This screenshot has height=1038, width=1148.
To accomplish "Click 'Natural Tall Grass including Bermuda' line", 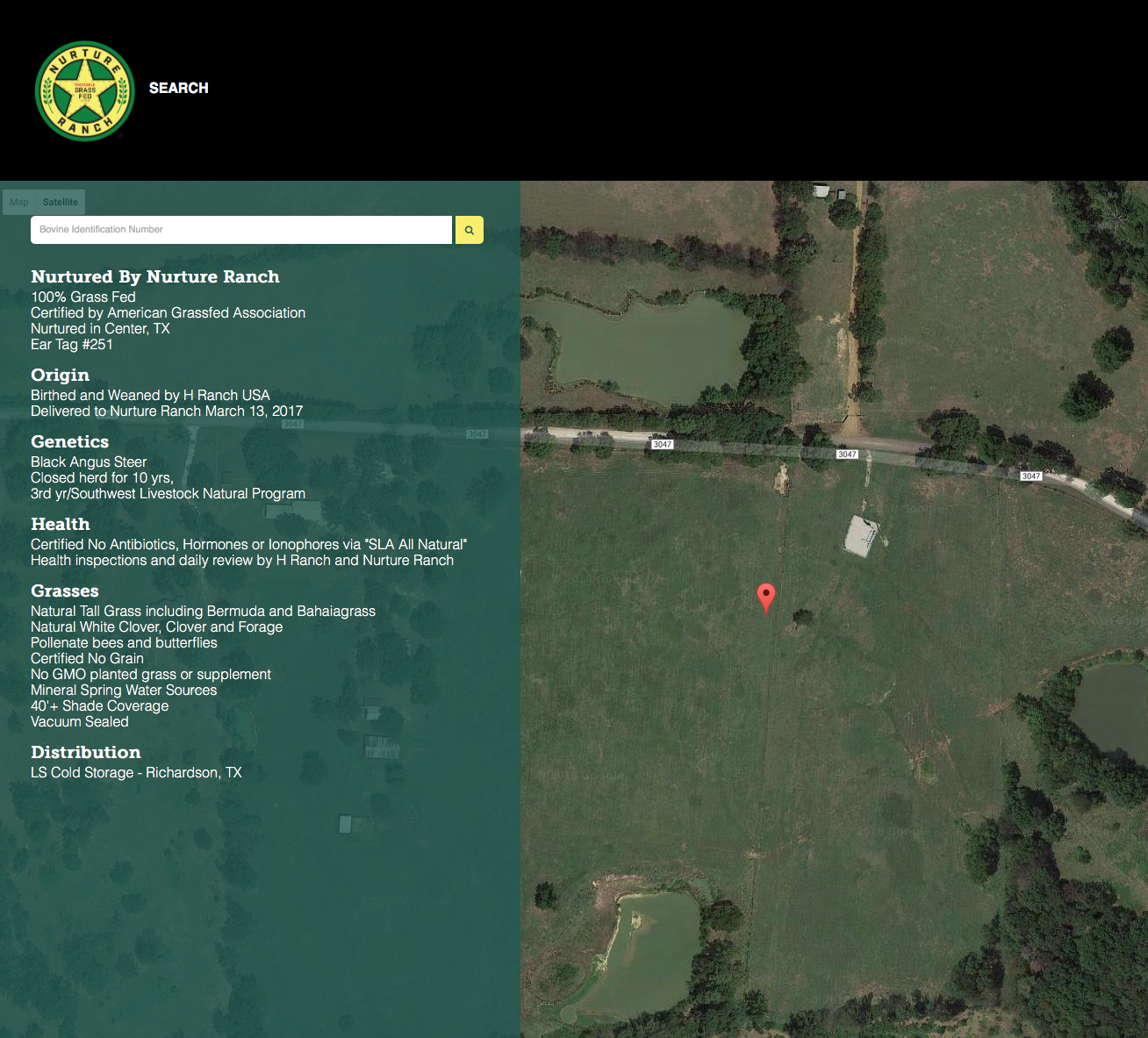I will click(x=203, y=612).
